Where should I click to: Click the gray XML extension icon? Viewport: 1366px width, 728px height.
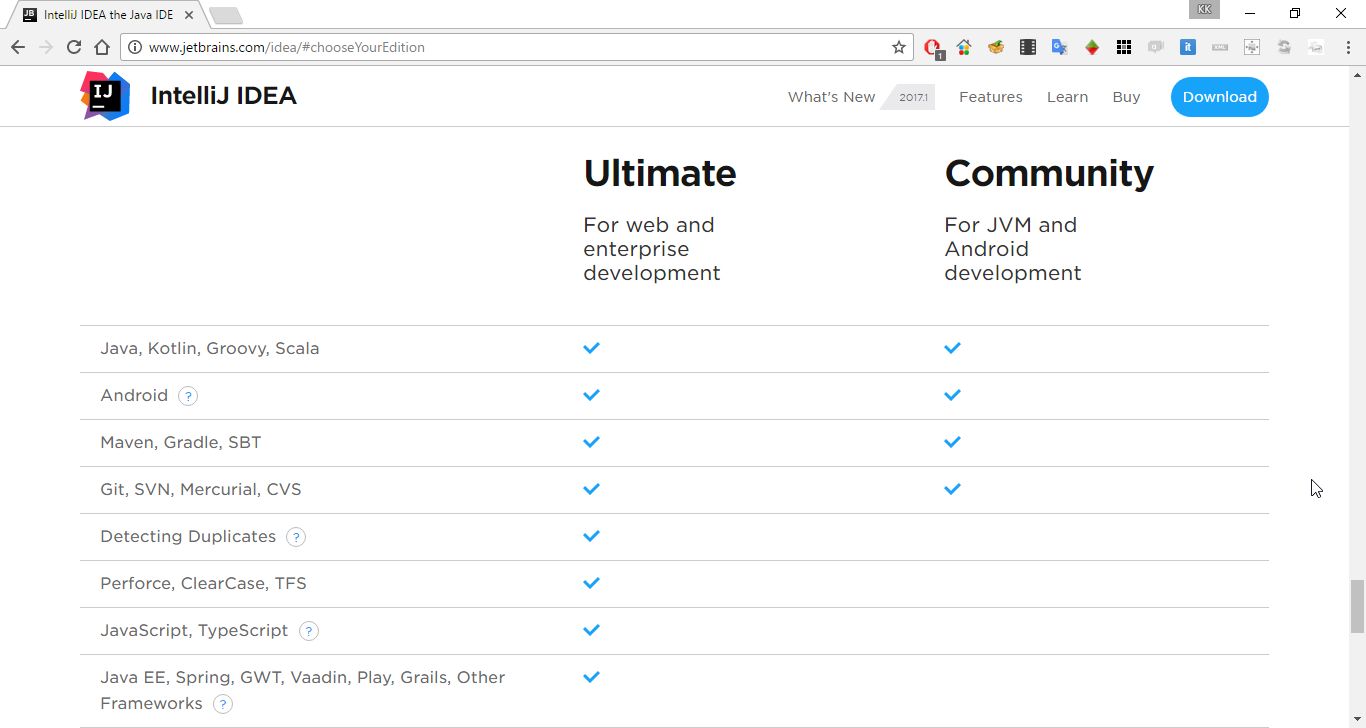(x=1220, y=47)
